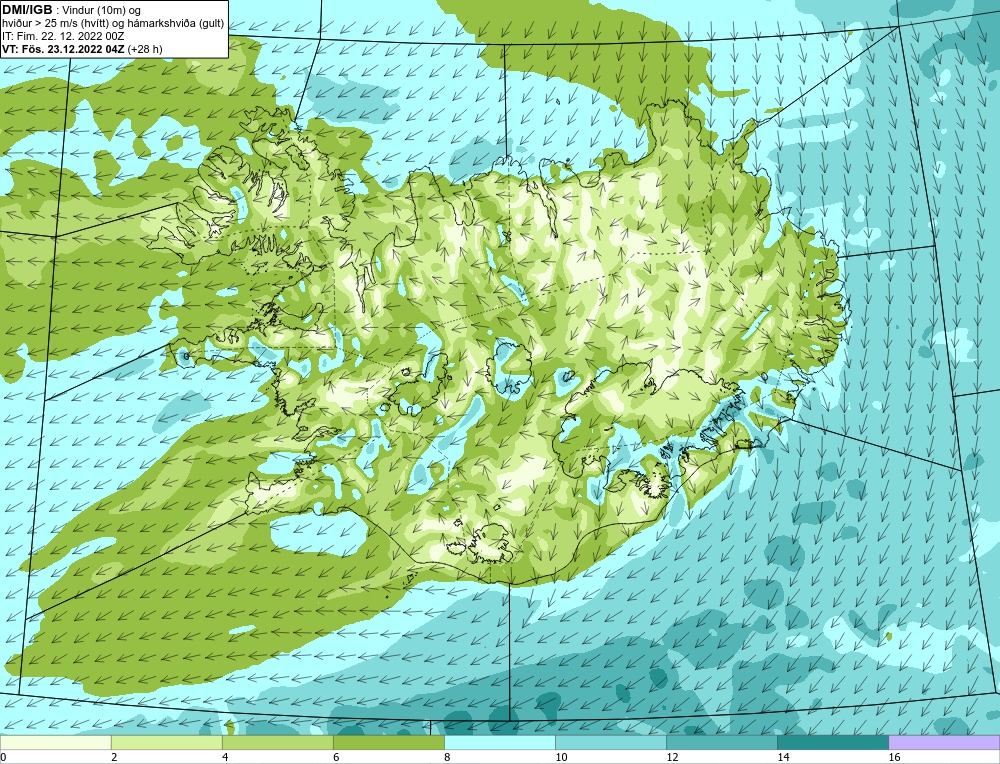
Task: Click the 8–10 m/s light cyan legend swatch
Action: [499, 743]
